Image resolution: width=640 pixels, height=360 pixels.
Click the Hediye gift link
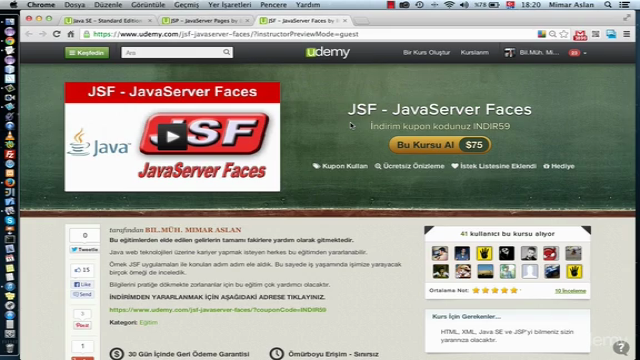click(559, 166)
